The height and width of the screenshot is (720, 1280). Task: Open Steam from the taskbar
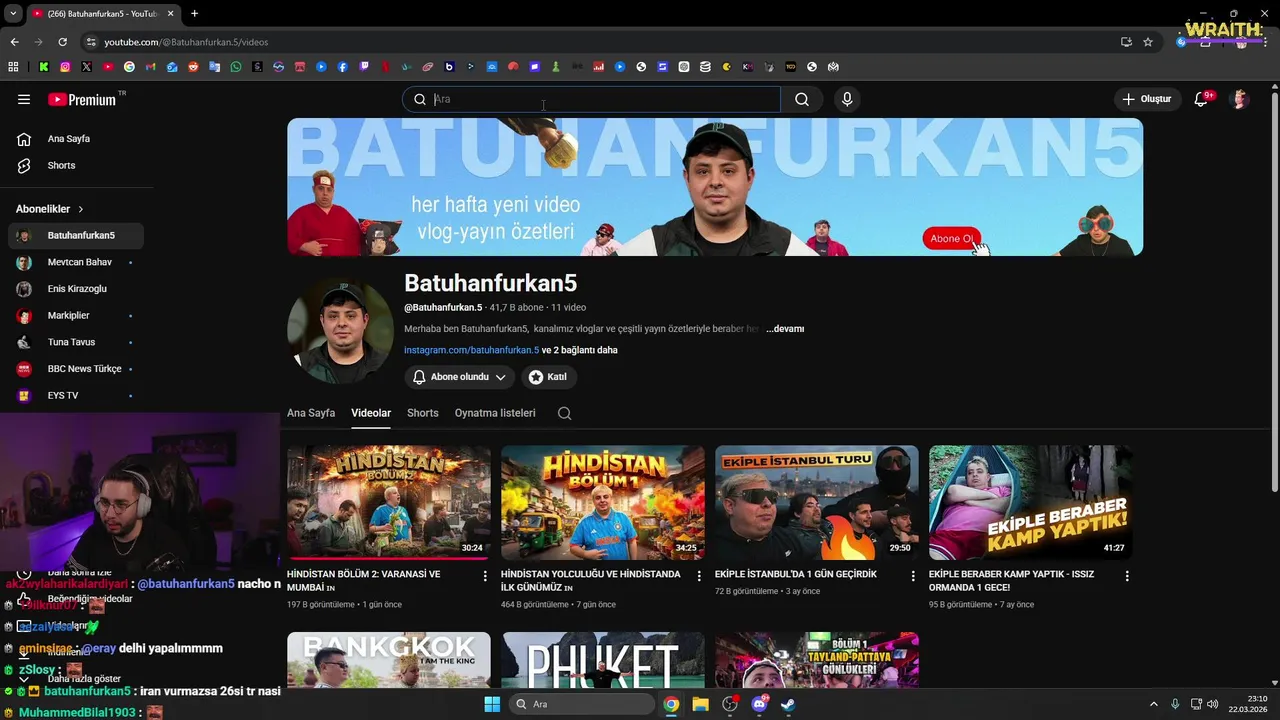(x=788, y=704)
